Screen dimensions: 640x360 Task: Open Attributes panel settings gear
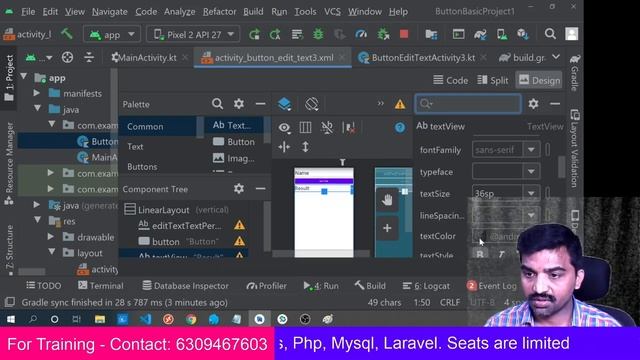click(533, 104)
